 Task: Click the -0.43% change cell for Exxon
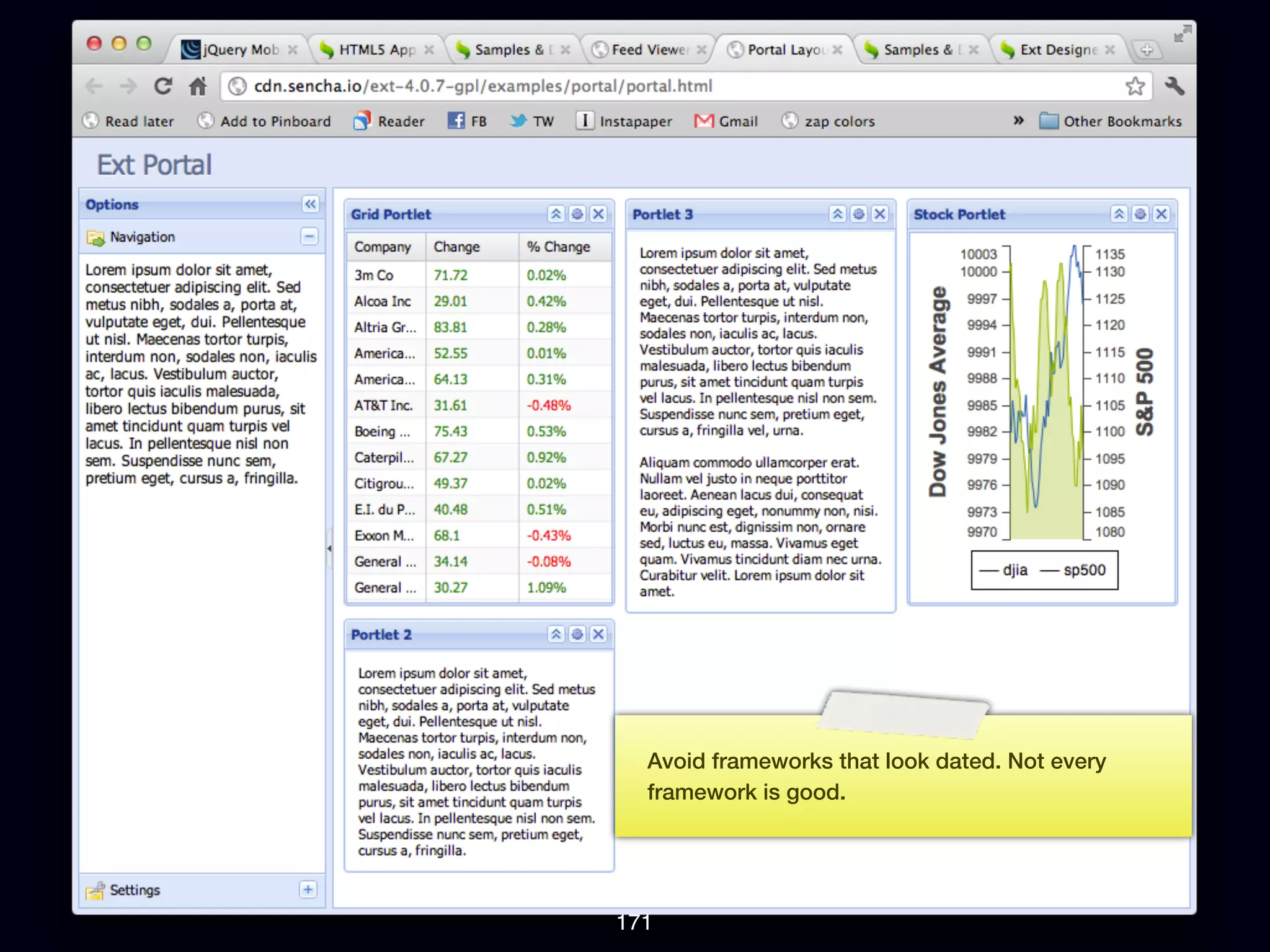(x=549, y=535)
